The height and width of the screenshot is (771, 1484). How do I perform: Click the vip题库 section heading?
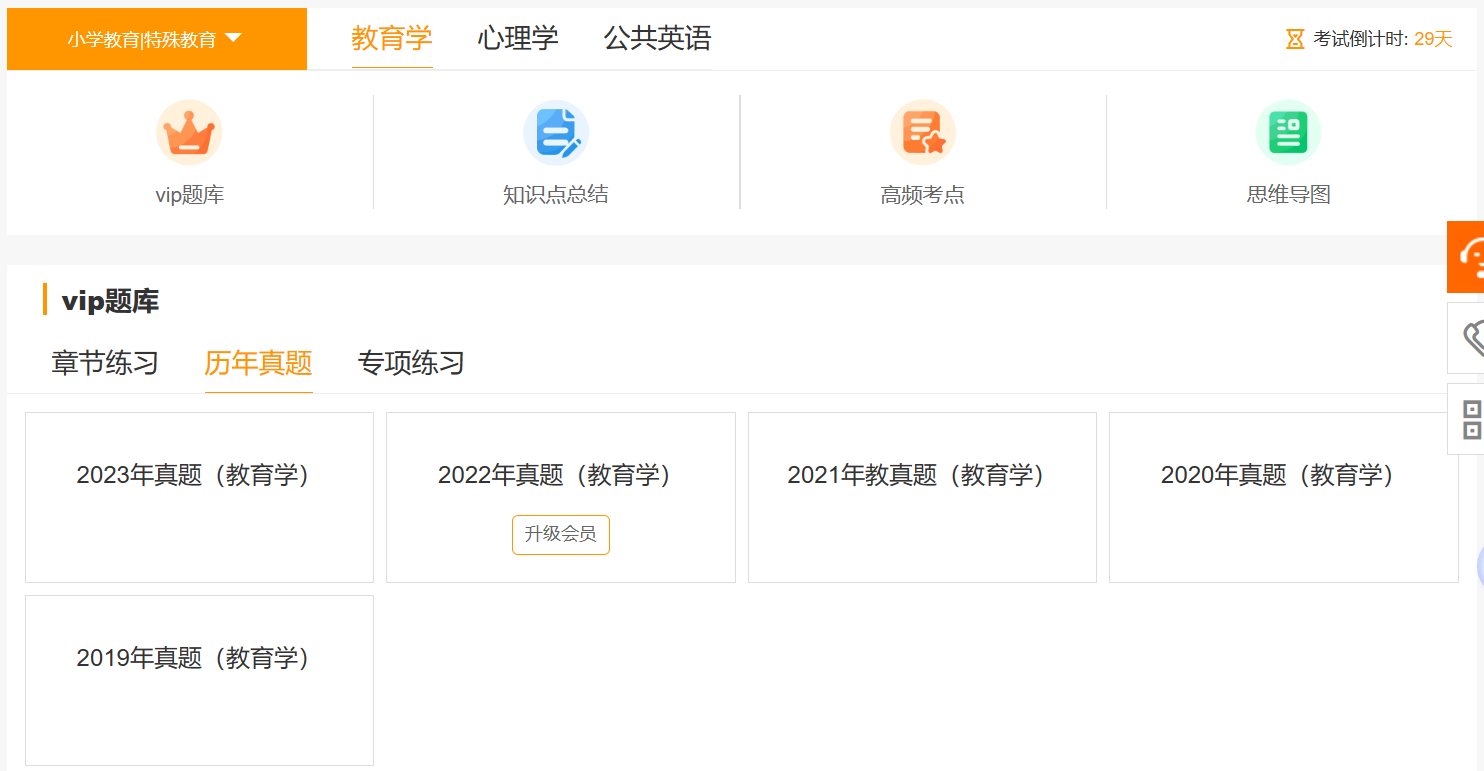[x=110, y=301]
